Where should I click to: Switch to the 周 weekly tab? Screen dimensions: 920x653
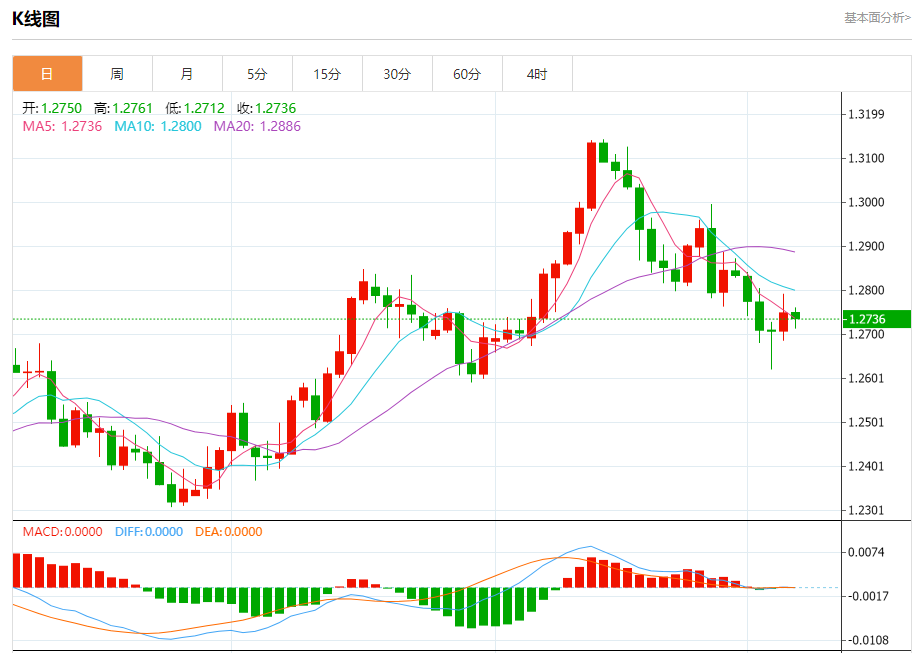point(117,74)
